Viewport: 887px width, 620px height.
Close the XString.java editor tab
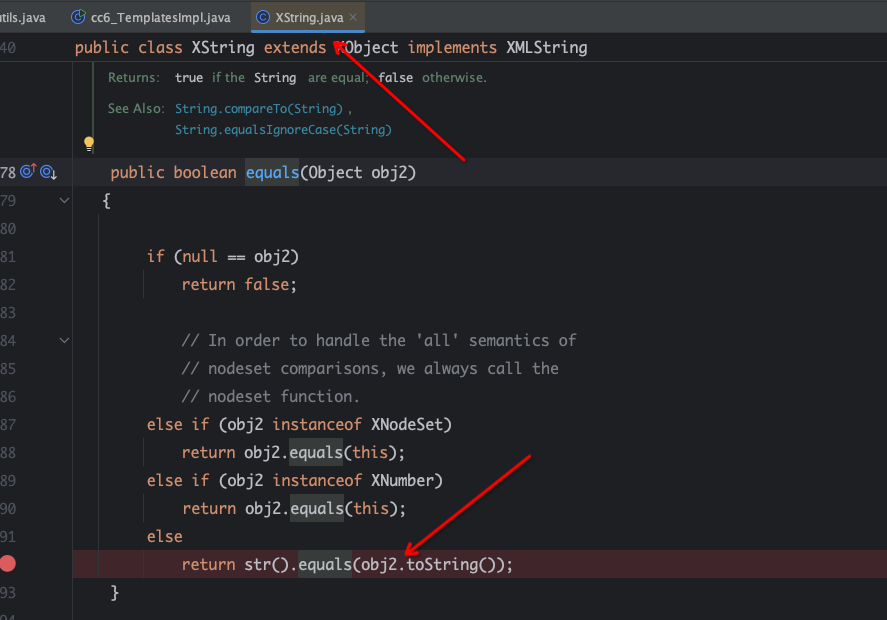351,17
